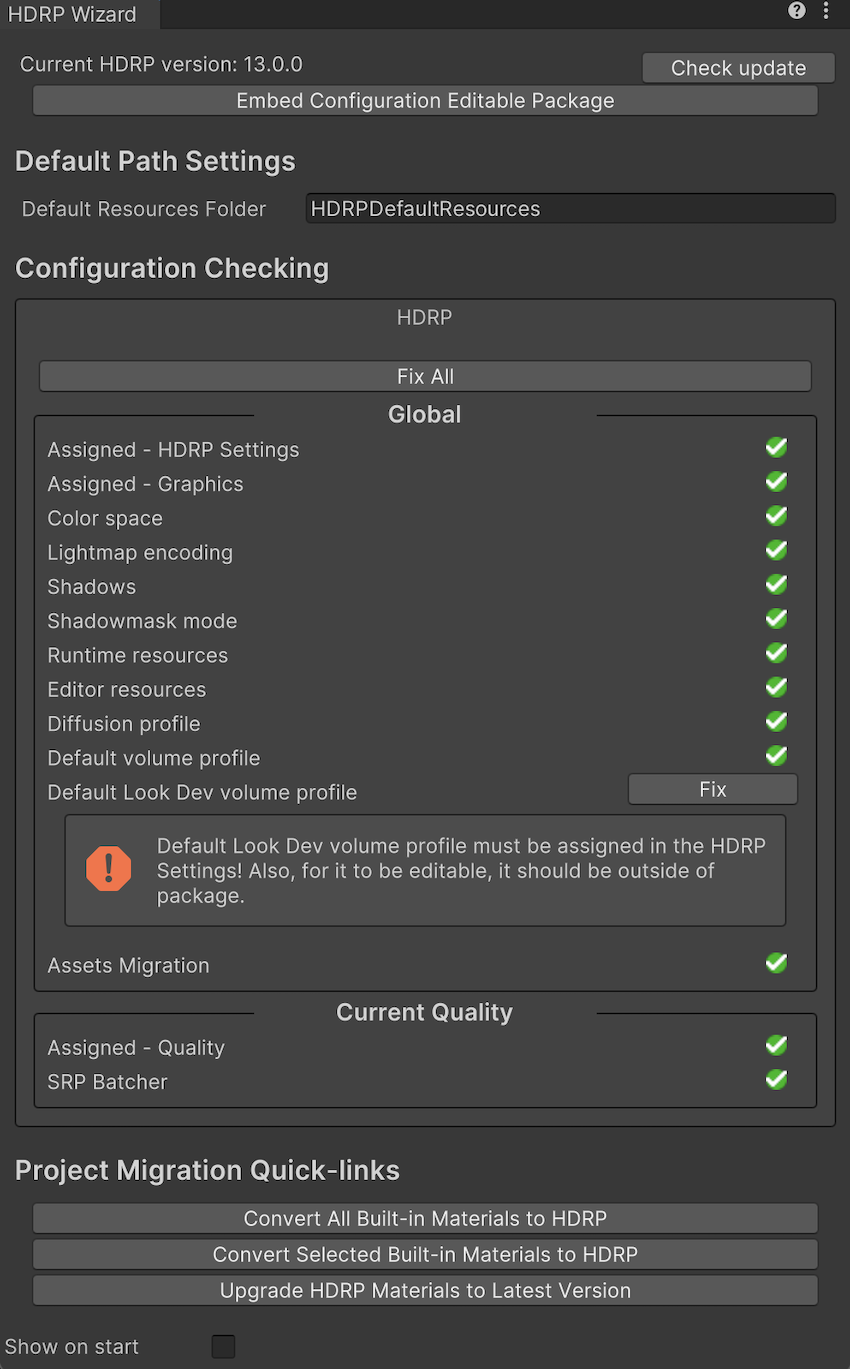Click the checkmark next to Lightmap encoding
This screenshot has width=850, height=1369.
click(x=776, y=550)
